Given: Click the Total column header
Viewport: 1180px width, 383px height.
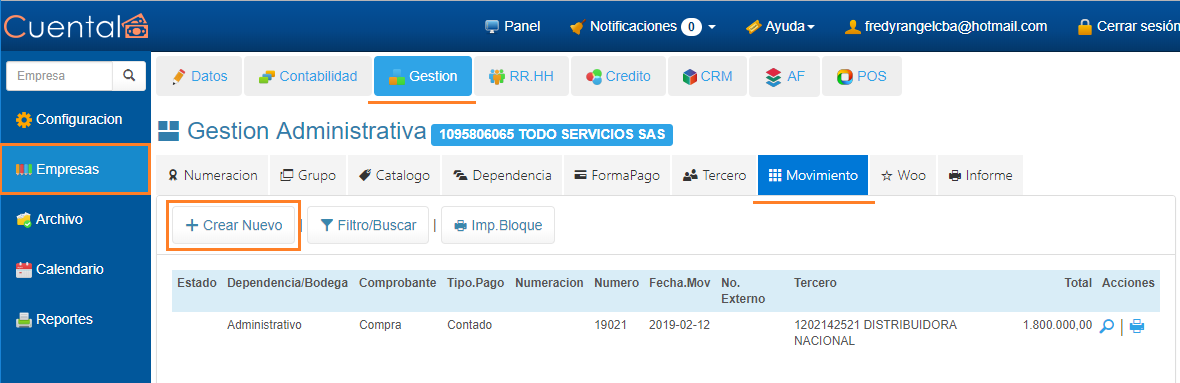Looking at the screenshot, I should pyautogui.click(x=1078, y=283).
